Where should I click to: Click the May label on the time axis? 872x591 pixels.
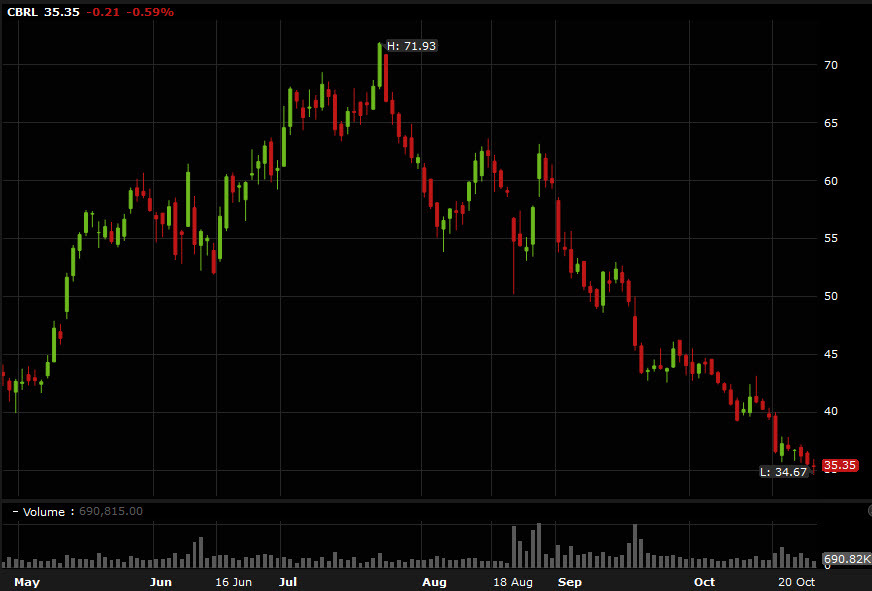pos(27,582)
